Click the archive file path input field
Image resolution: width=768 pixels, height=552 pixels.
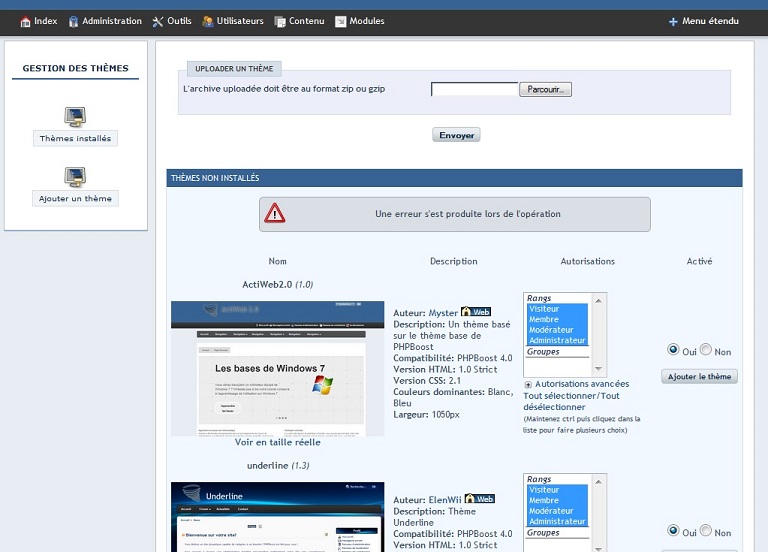[474, 89]
